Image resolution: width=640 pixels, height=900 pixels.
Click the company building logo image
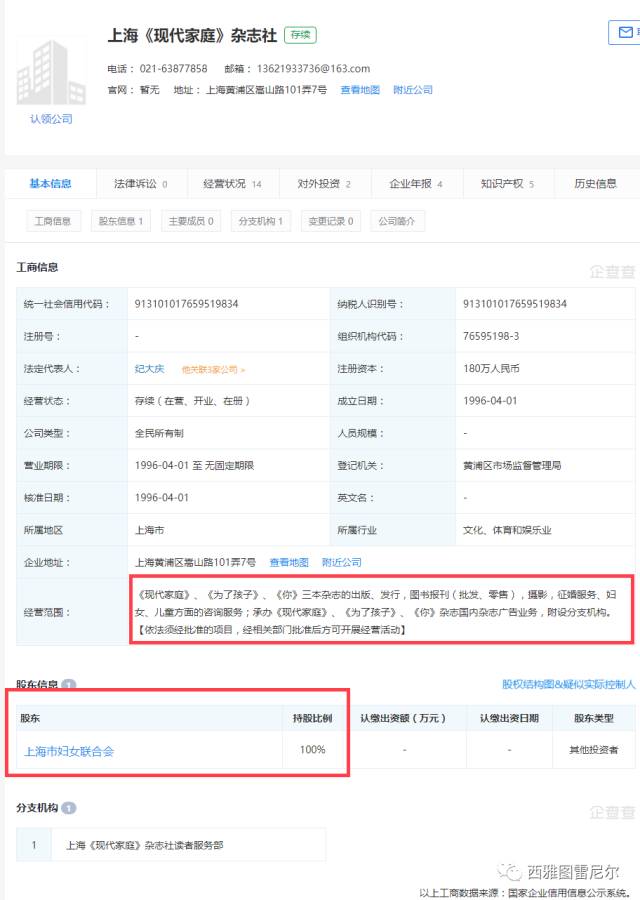[51, 71]
